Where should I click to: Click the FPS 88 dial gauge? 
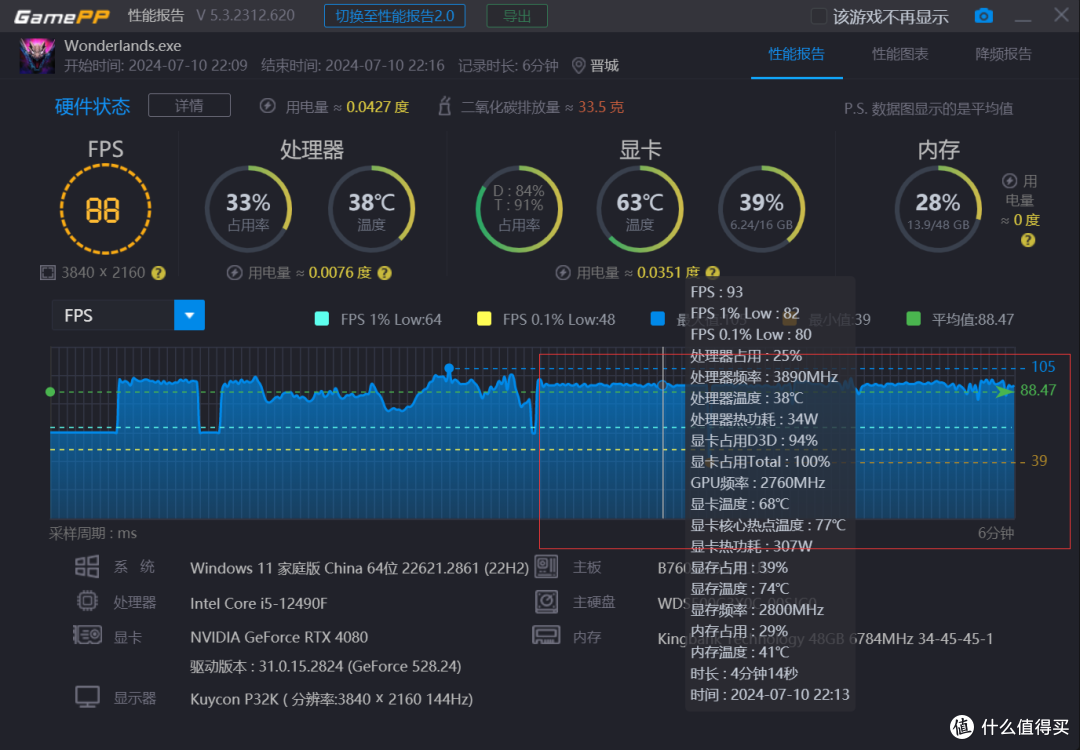(x=105, y=209)
